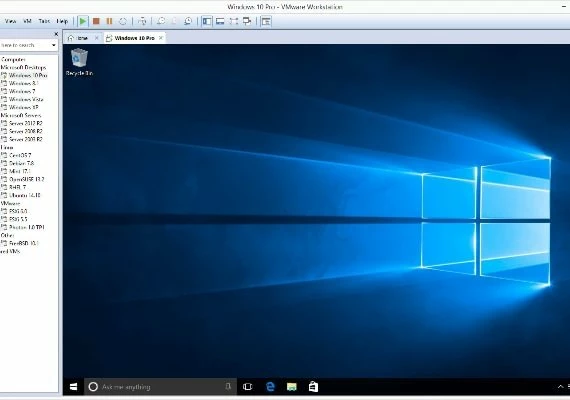Close the Home tab
Image resolution: width=570 pixels, height=400 pixels.
pyautogui.click(x=97, y=38)
